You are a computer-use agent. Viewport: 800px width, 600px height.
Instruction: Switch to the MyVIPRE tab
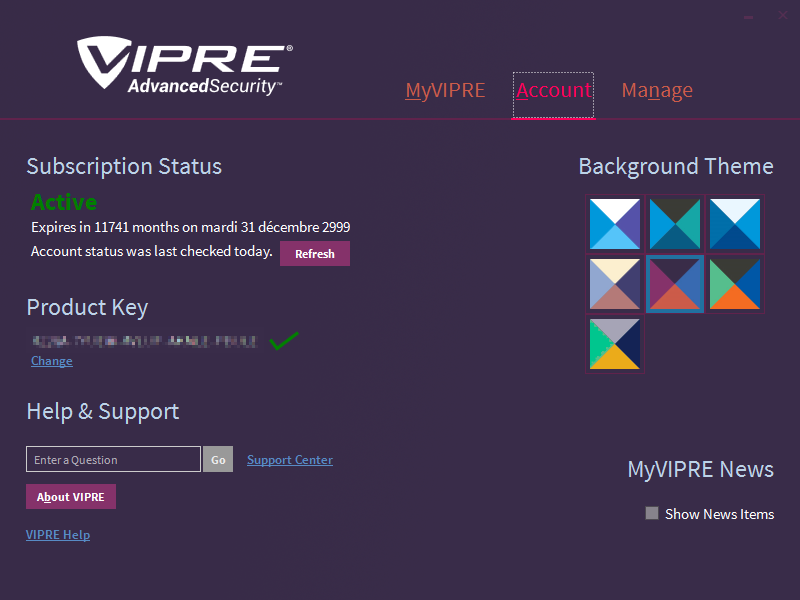[x=445, y=90]
